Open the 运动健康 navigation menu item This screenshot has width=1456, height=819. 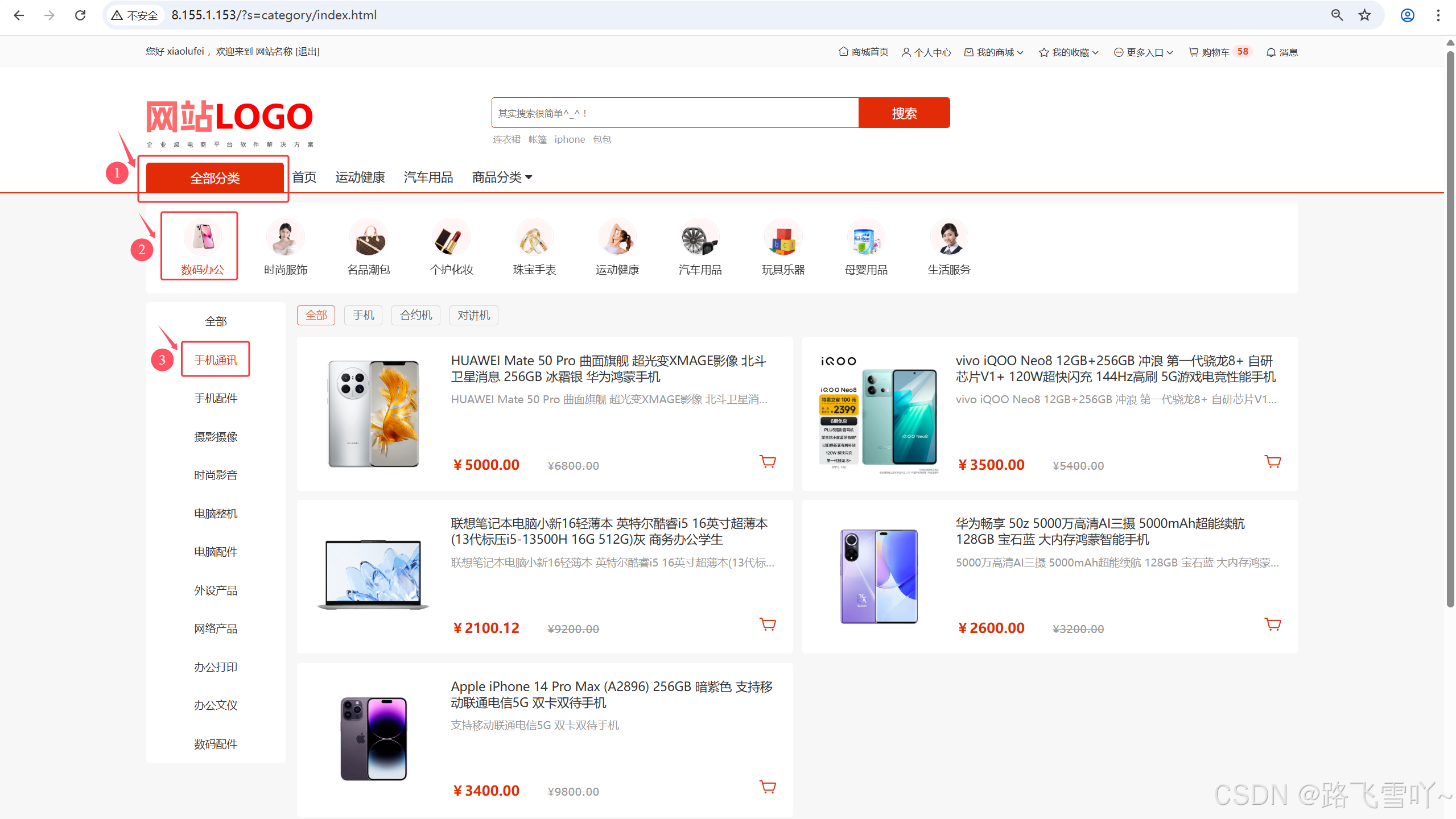coord(360,177)
